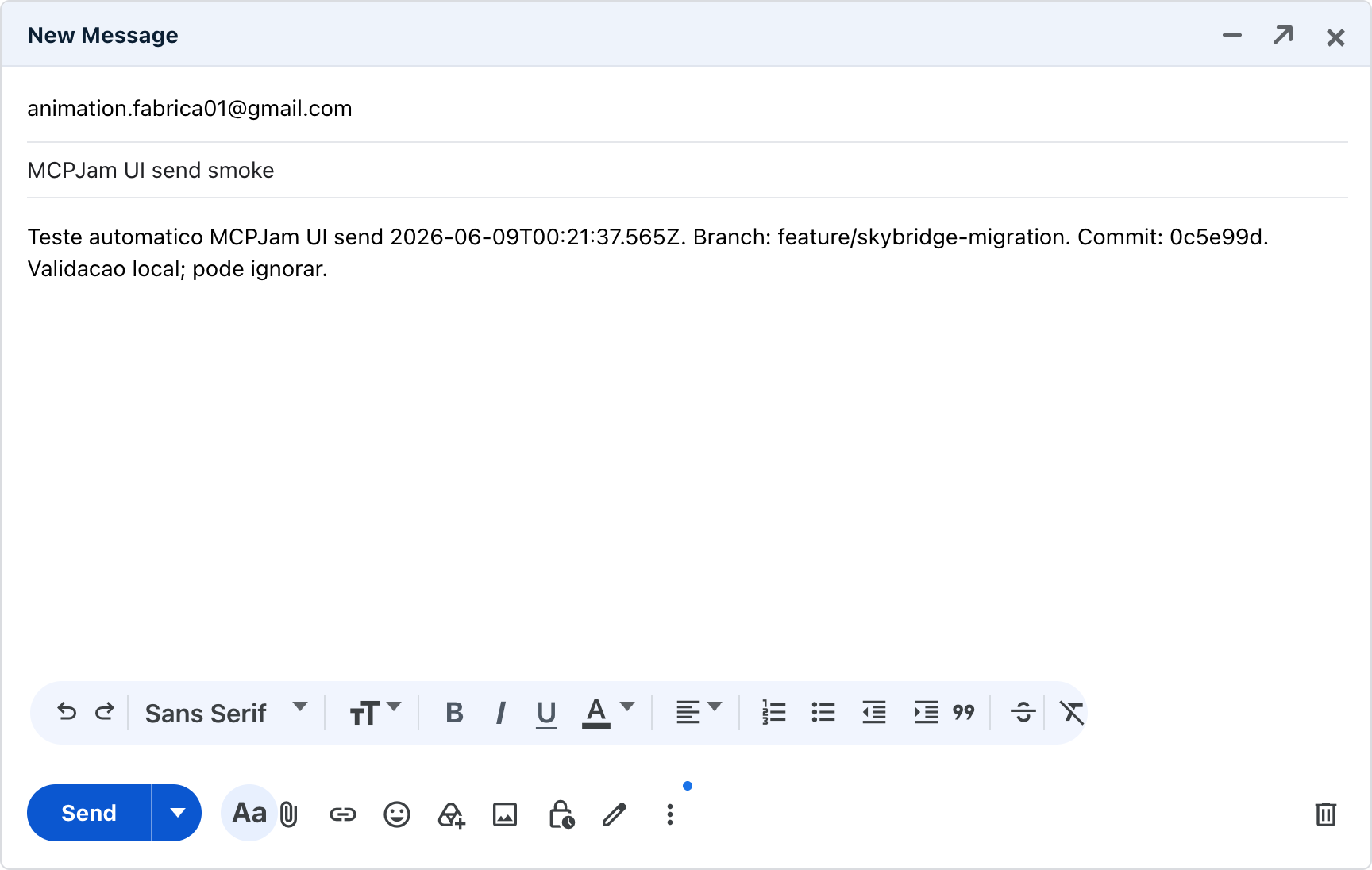Insert a bulleted list
Viewport: 1372px width, 870px height.
tap(823, 713)
